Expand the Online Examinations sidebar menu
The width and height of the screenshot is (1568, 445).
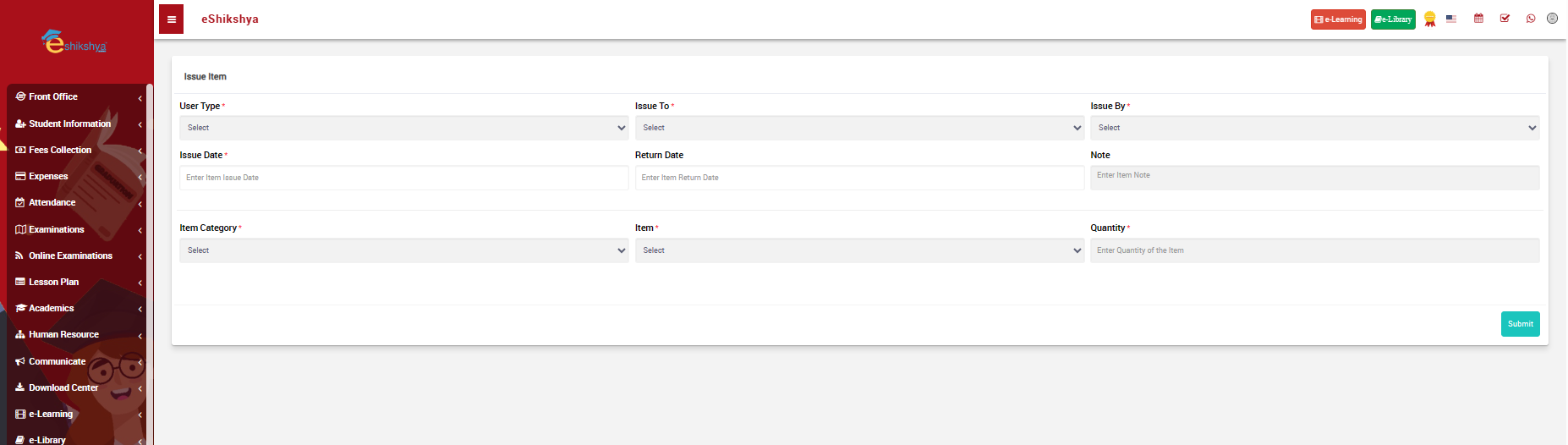click(70, 255)
